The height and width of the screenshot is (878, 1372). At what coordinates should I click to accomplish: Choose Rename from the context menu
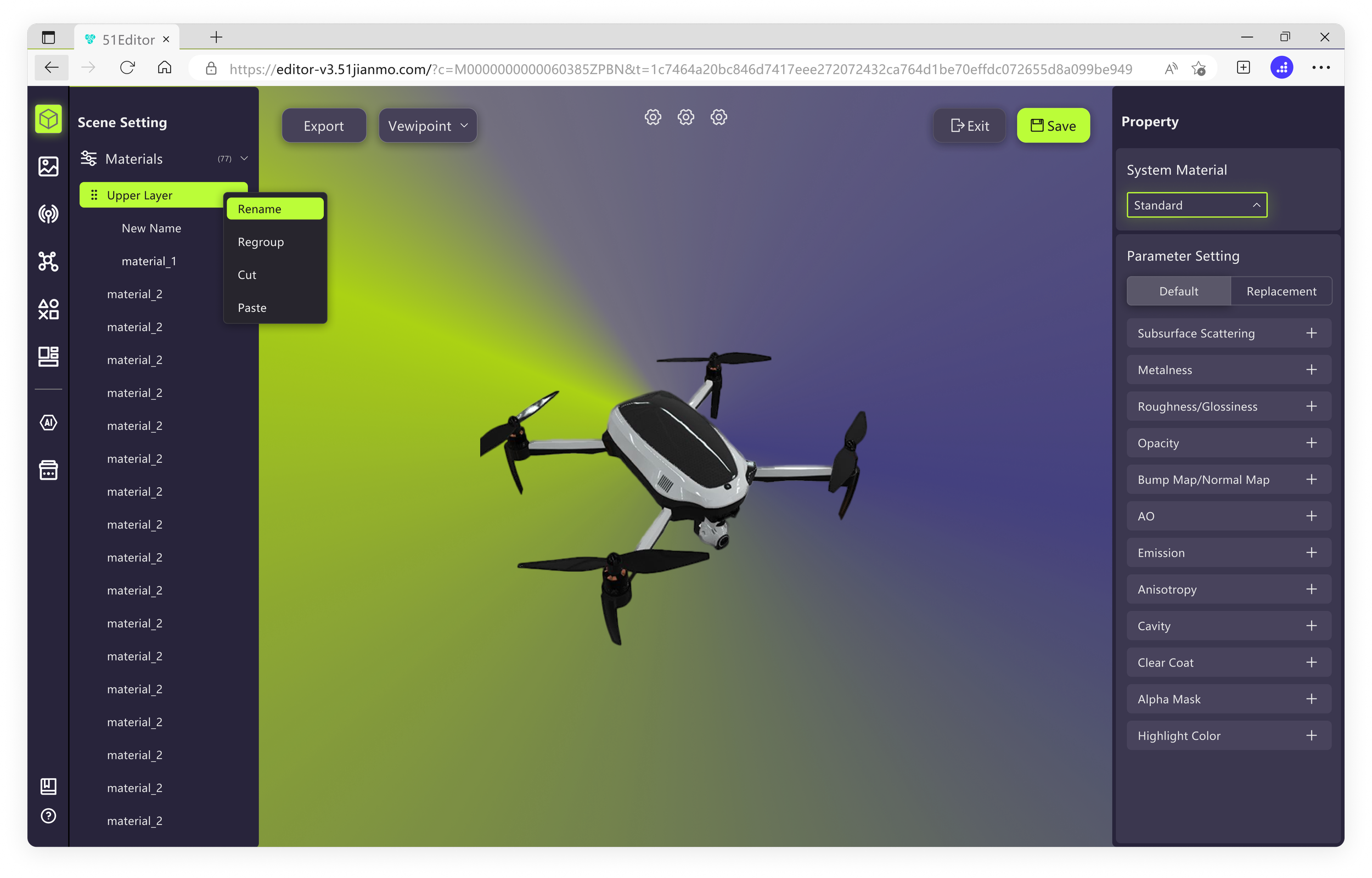[275, 209]
